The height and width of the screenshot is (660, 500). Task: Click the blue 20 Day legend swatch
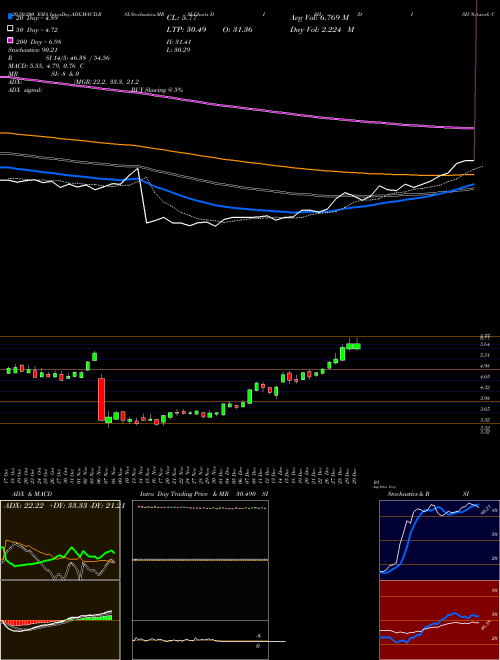[x=10, y=17]
